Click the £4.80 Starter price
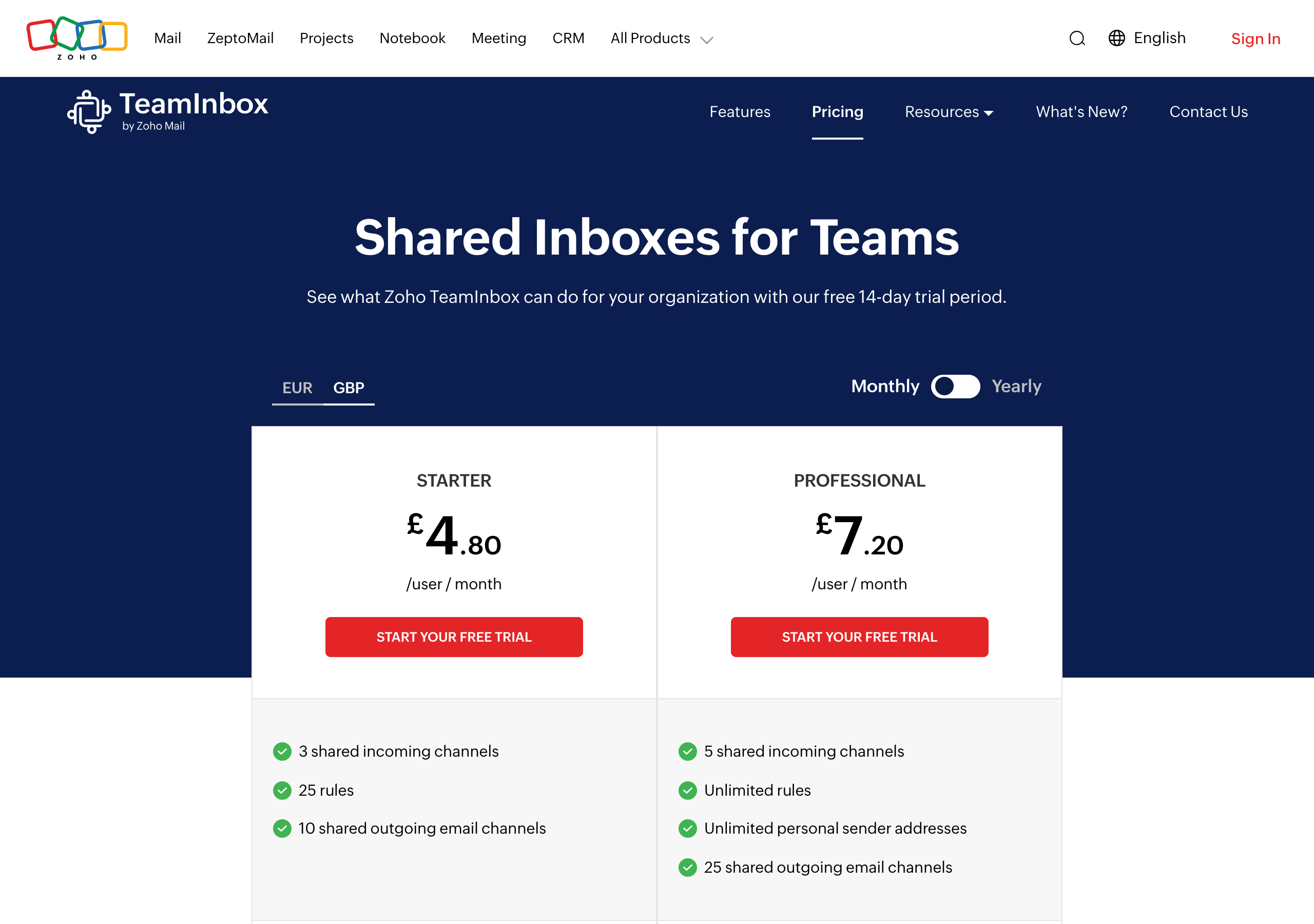 tap(454, 535)
